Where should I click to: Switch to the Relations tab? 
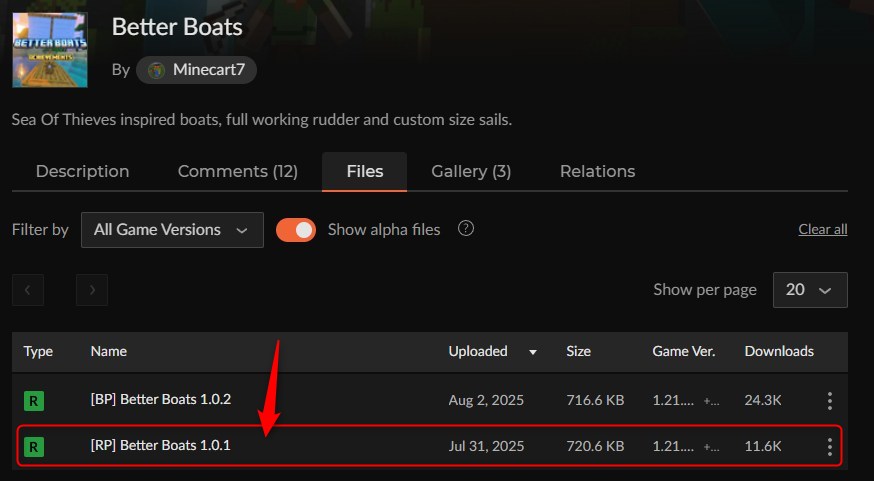point(597,172)
